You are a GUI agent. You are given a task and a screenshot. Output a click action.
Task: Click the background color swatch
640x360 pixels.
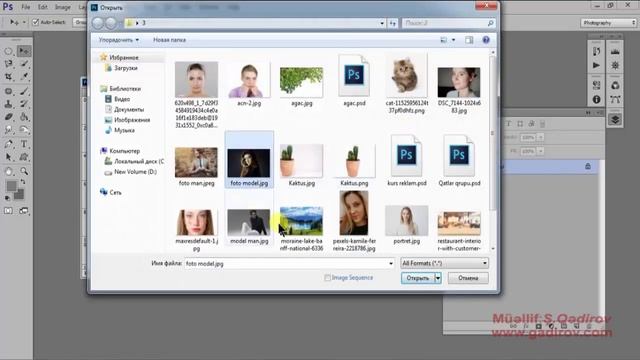click(19, 195)
